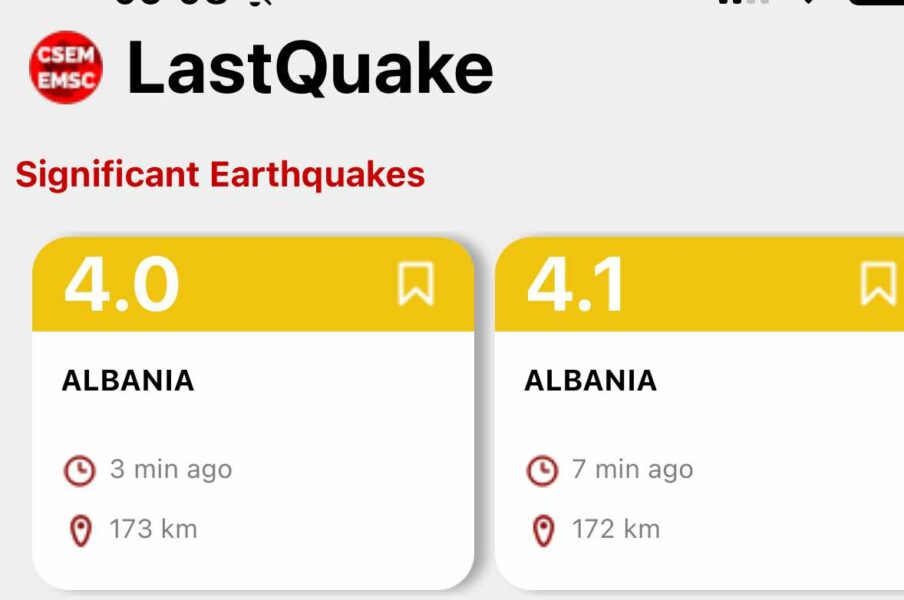The height and width of the screenshot is (600, 904).
Task: Select the Significant Earthquakes heading
Action: [220, 175]
